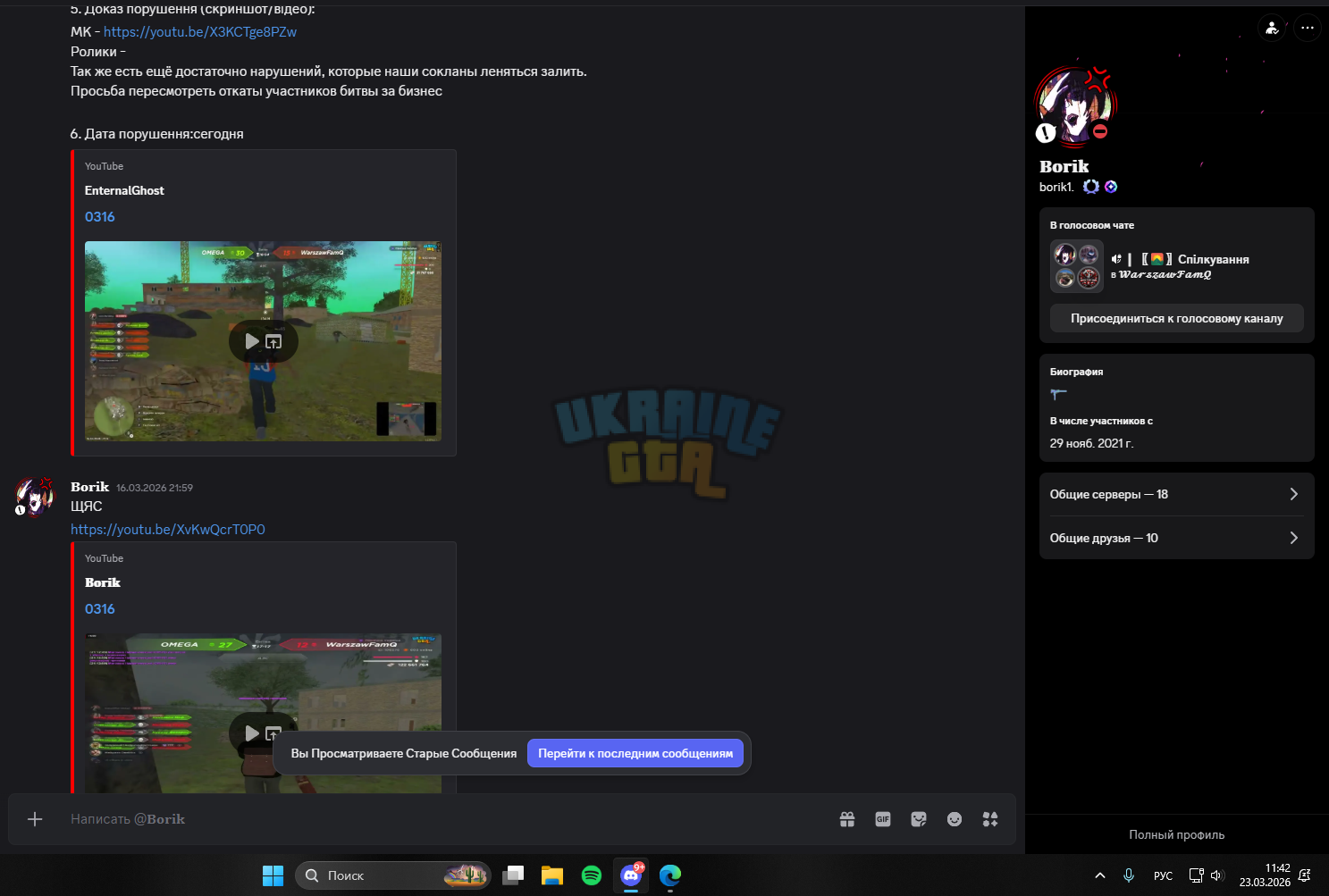
Task: Click 0316 title in EnternalGhost embed
Action: click(100, 216)
